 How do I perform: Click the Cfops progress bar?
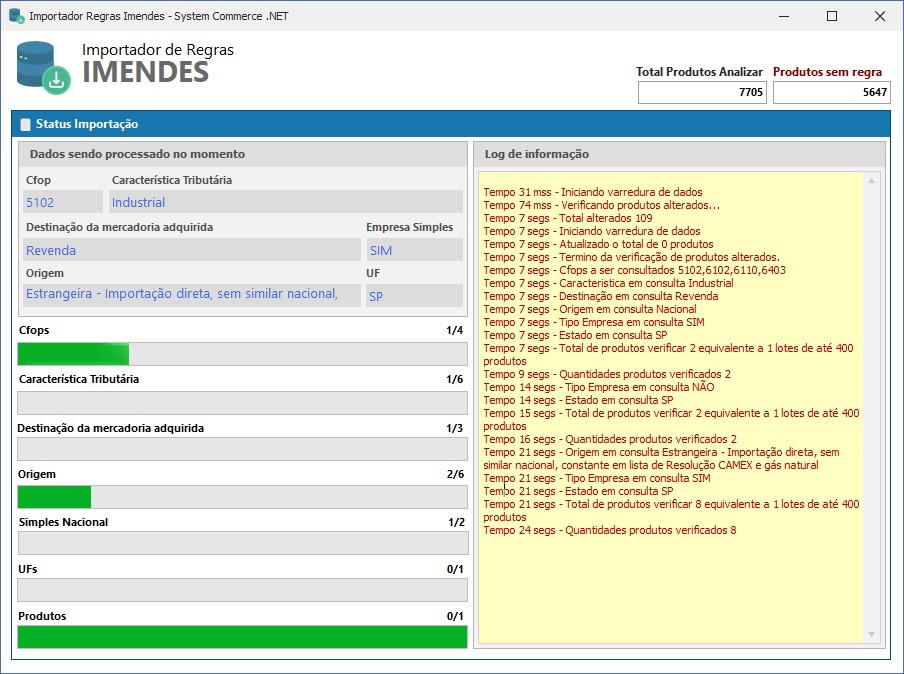tap(243, 354)
